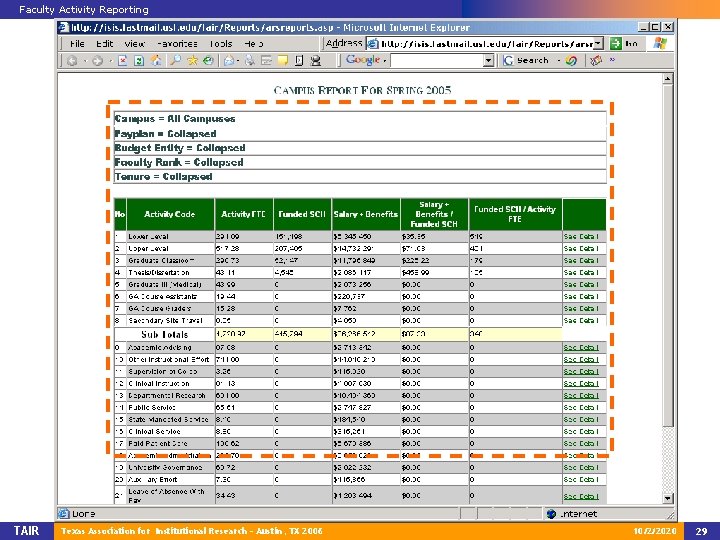This screenshot has height=540, width=720.
Task: Open the File menu
Action: pyautogui.click(x=77, y=44)
